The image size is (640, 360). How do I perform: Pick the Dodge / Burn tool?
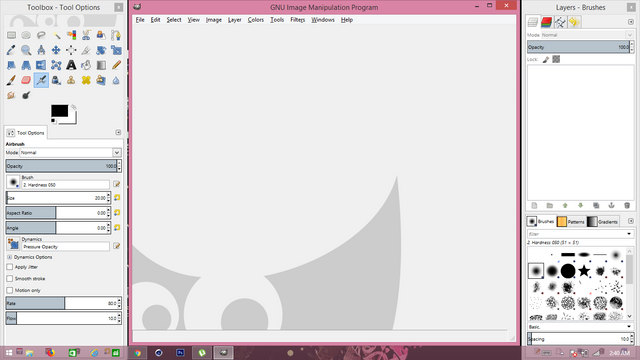[x=26, y=95]
